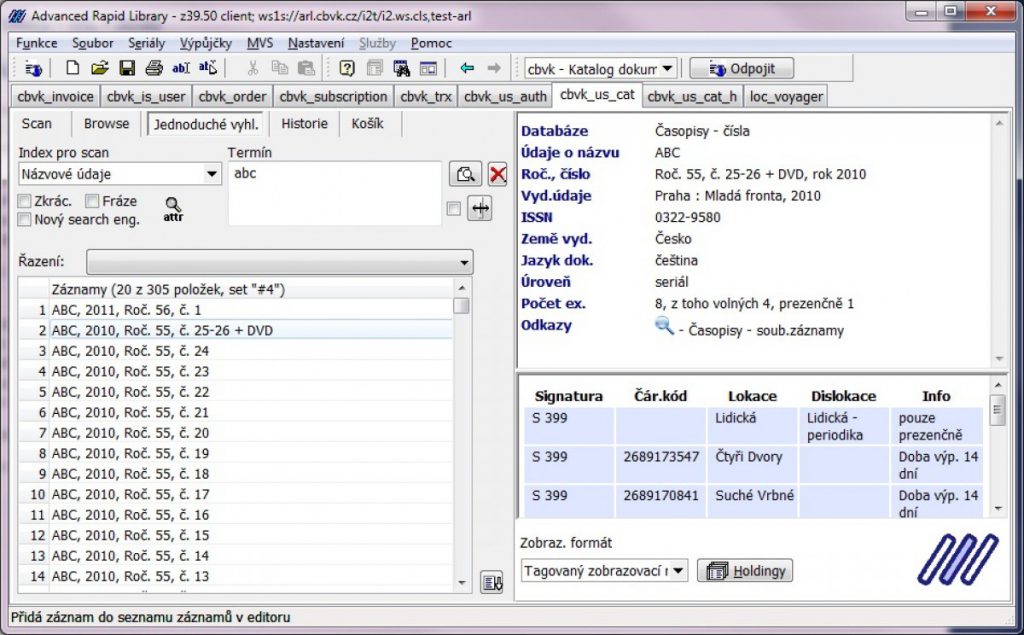Image resolution: width=1024 pixels, height=635 pixels.
Task: Open the Zobraz. formát dropdown
Action: (679, 571)
